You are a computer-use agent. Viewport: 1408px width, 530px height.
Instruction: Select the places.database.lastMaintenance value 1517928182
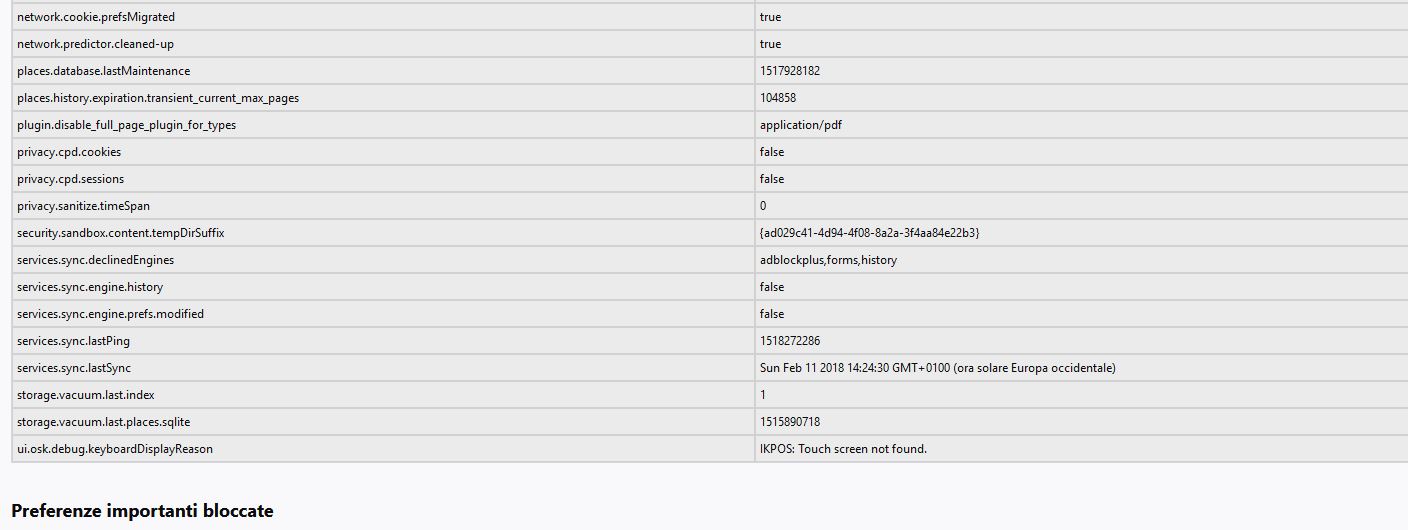790,71
